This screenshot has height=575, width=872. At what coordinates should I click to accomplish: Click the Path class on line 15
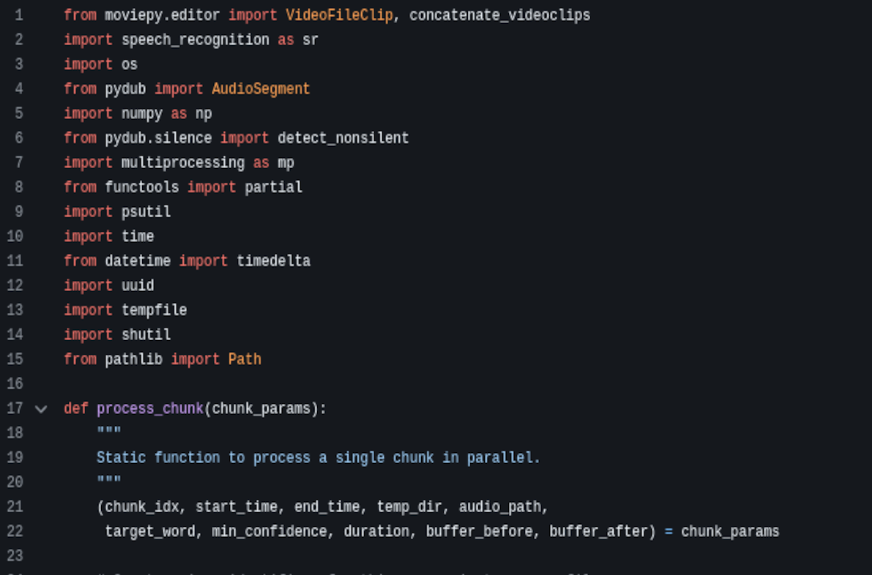tap(244, 359)
